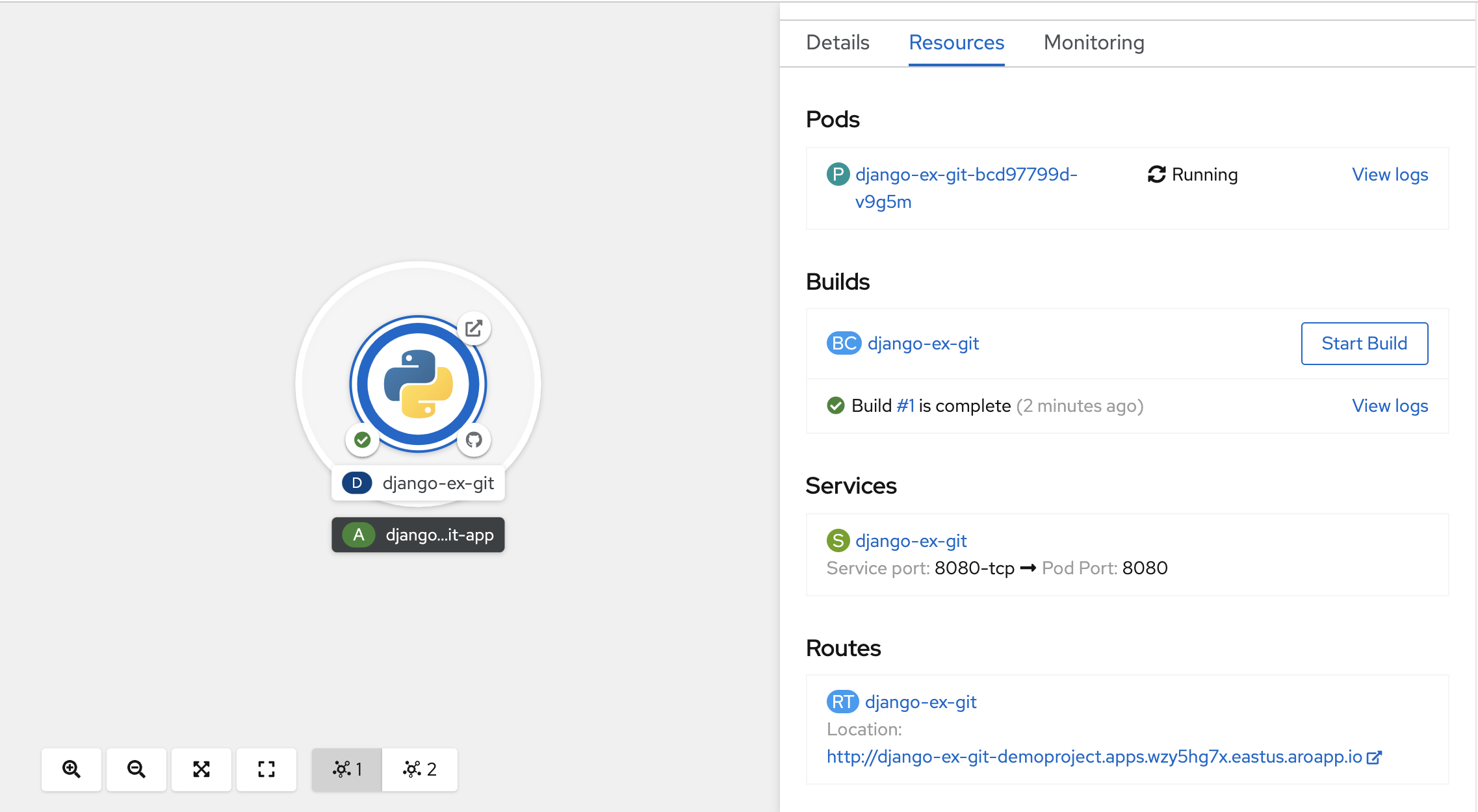Viewport: 1478px width, 812px height.
Task: Expand the connected nodes group 1
Action: [x=346, y=770]
